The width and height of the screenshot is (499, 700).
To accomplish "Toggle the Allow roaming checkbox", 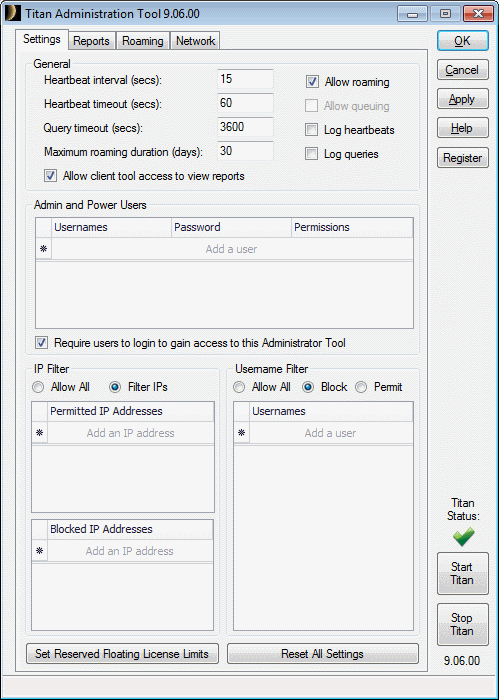I will pyautogui.click(x=312, y=82).
